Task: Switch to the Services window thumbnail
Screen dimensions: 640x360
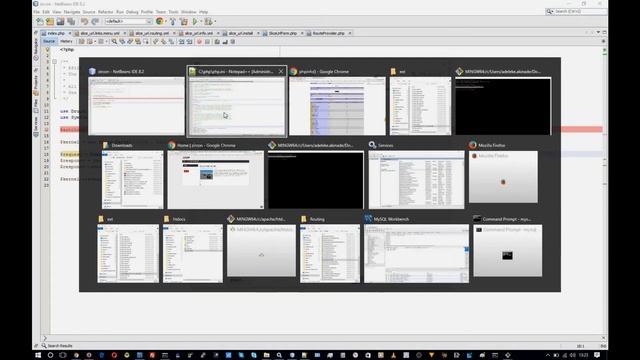Action: [416, 175]
